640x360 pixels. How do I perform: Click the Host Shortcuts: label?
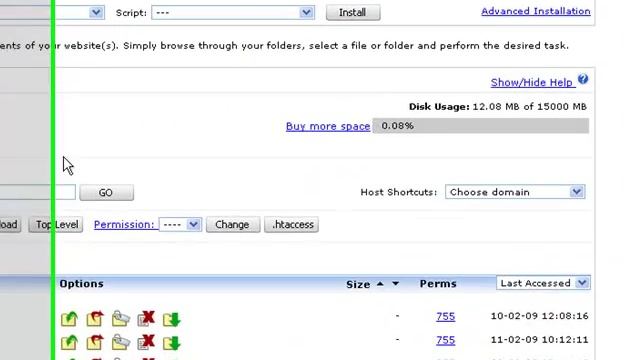[398, 192]
